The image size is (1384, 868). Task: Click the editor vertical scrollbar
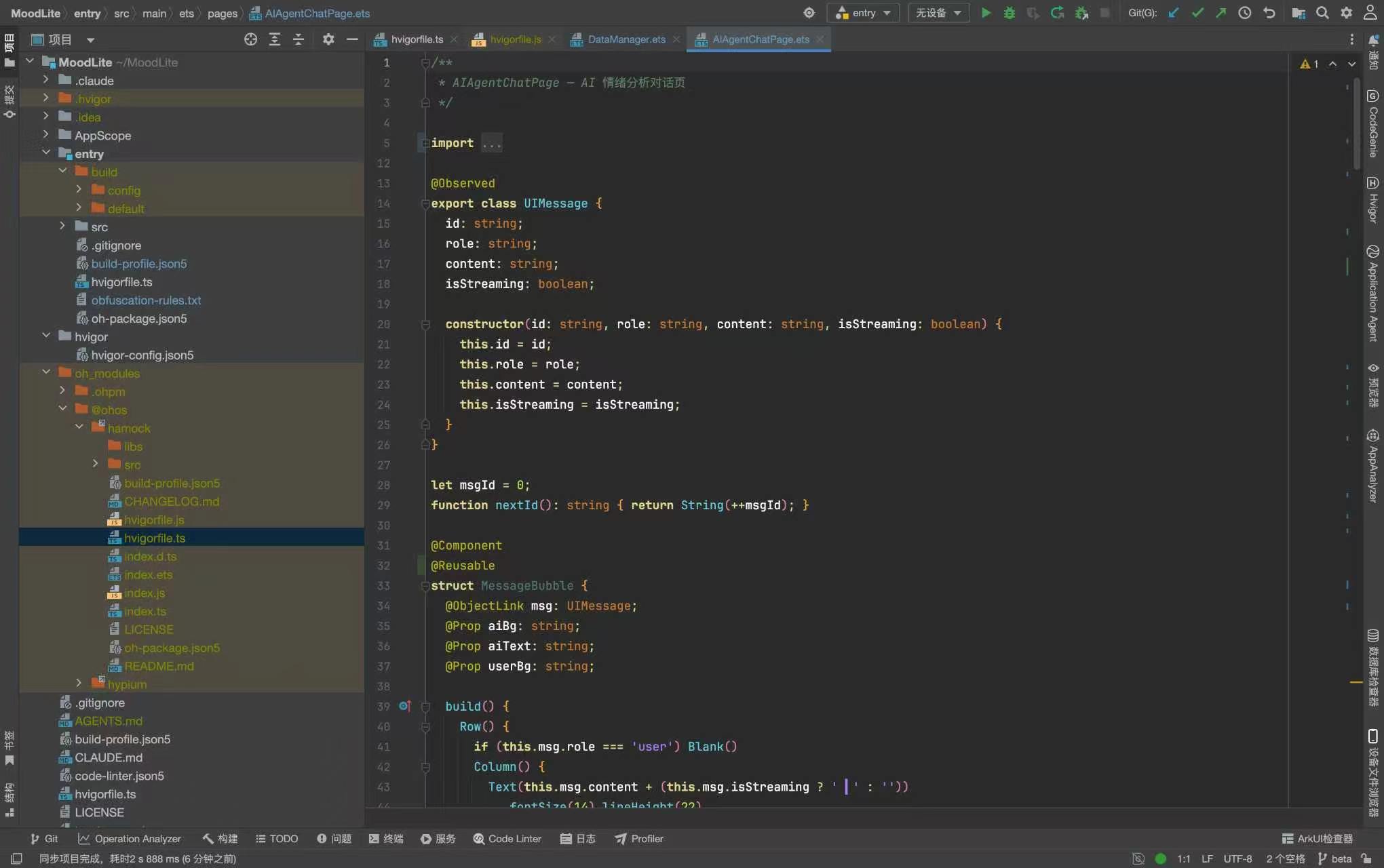[1357, 122]
